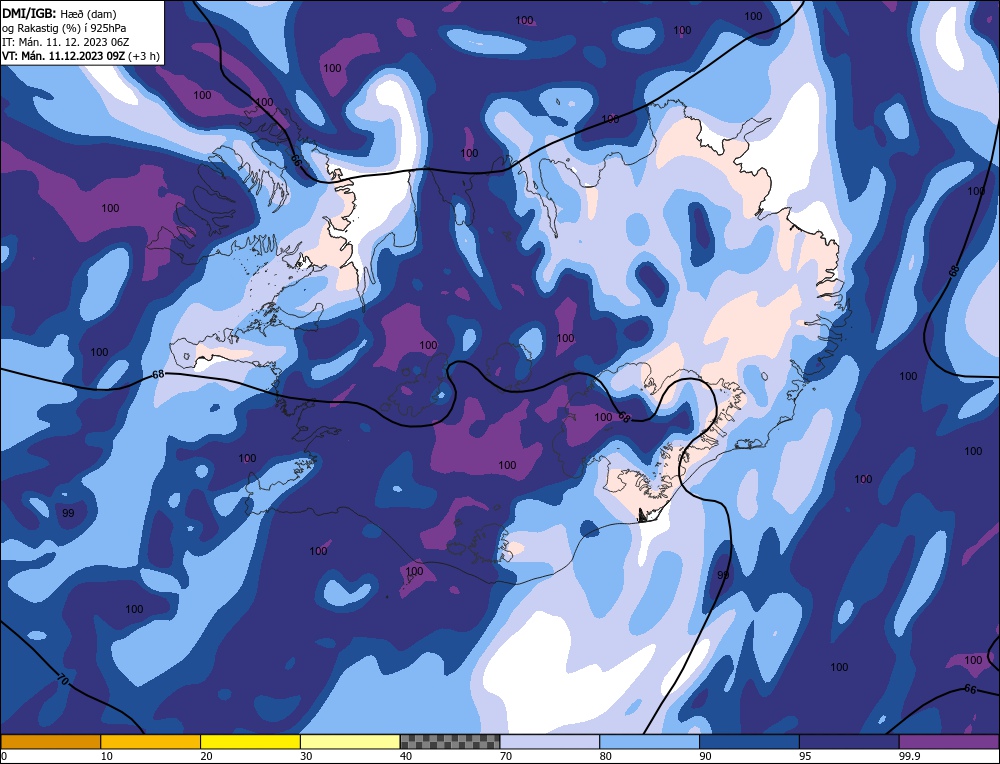
Task: Click the lavender 70–80 legend swatch
Action: (550, 741)
